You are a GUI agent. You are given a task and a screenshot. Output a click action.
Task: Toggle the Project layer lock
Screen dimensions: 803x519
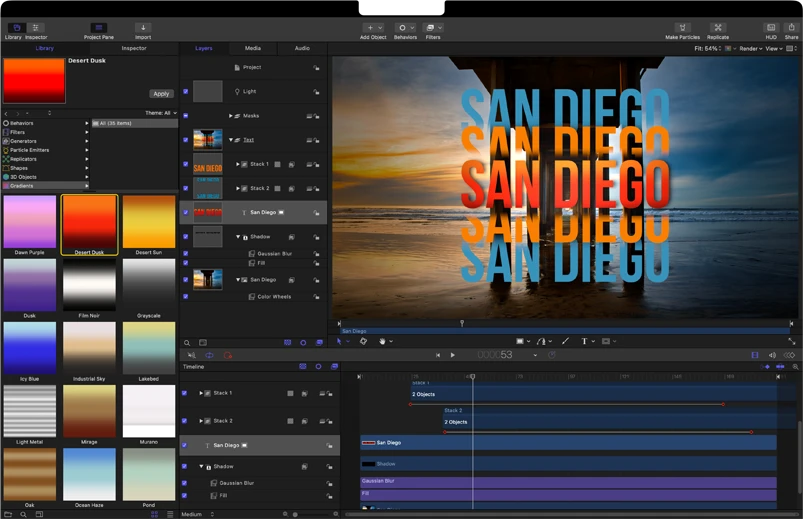coord(316,68)
